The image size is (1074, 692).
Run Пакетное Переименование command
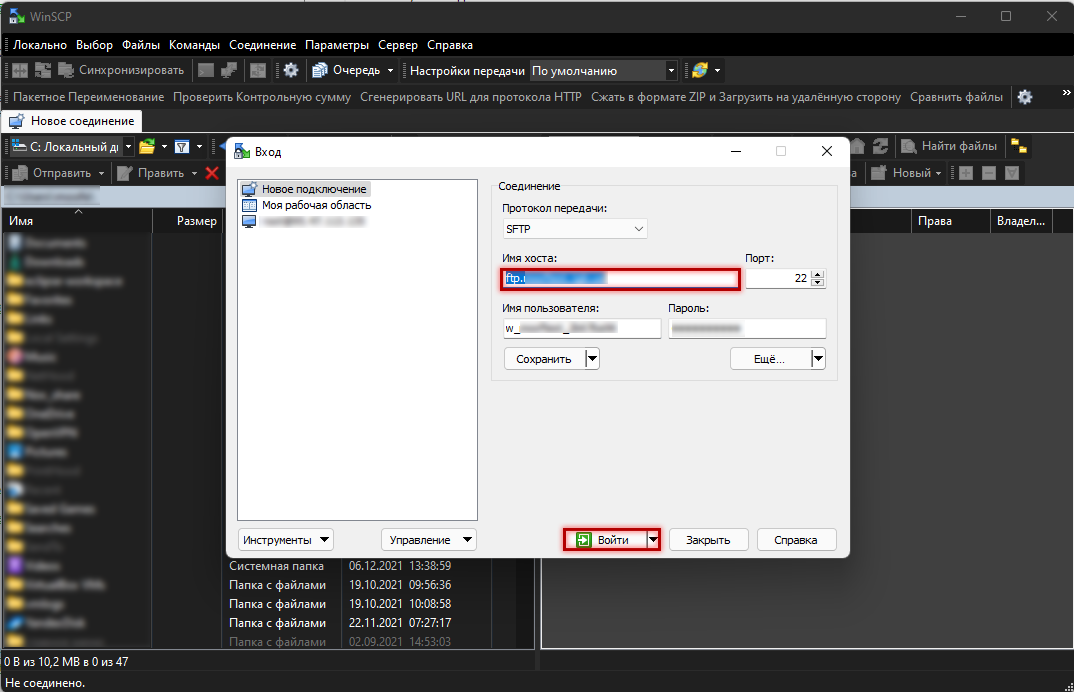(88, 97)
